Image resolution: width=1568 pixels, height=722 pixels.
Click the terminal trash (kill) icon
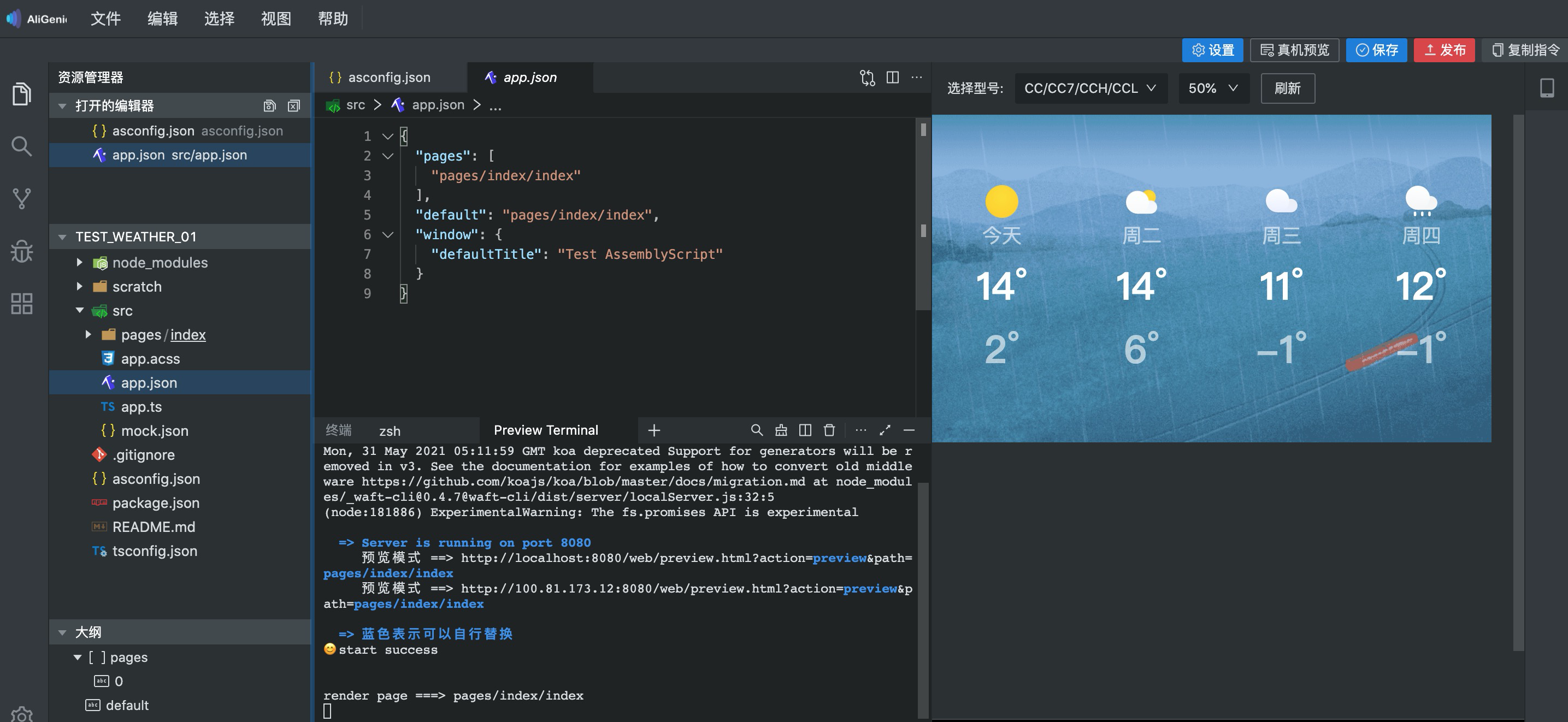coord(829,430)
